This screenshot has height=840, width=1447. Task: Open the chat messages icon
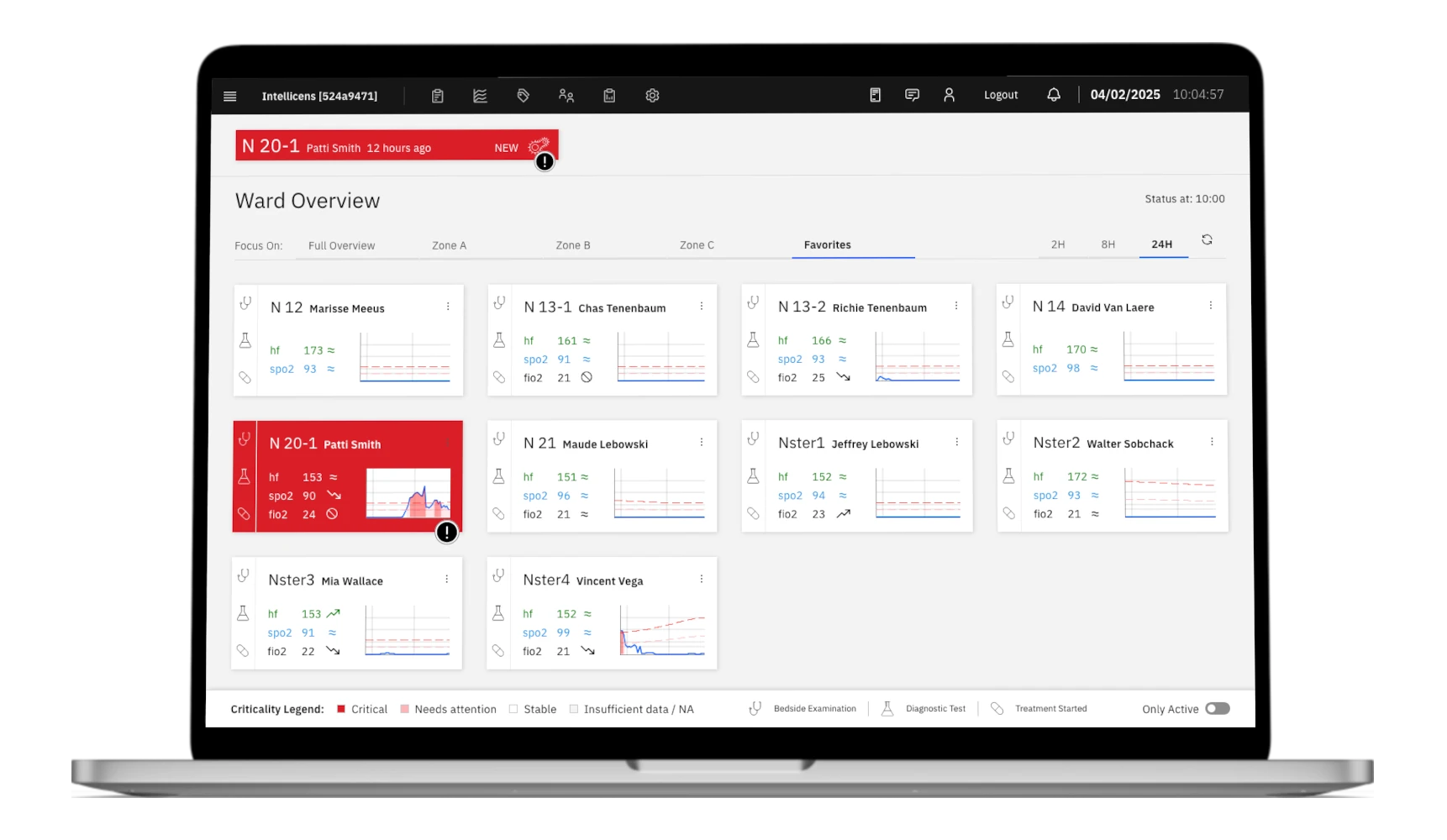point(912,95)
